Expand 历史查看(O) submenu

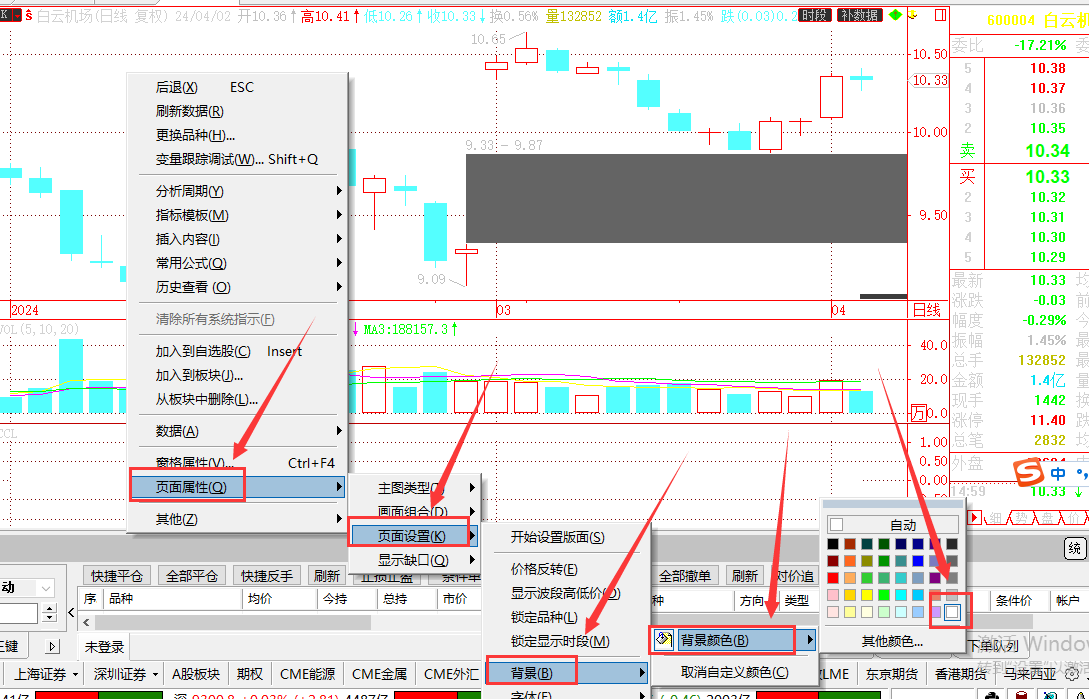click(238, 287)
